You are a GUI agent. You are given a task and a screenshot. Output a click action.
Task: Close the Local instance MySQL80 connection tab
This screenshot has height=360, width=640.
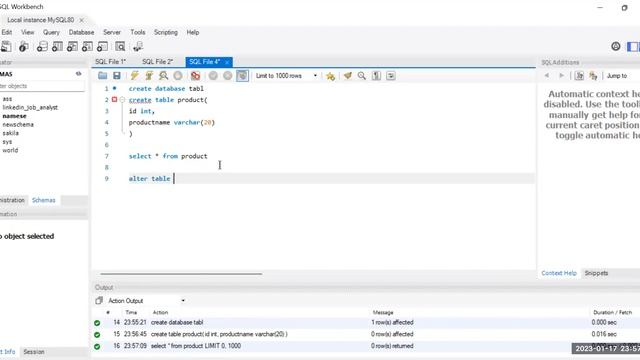coord(82,20)
